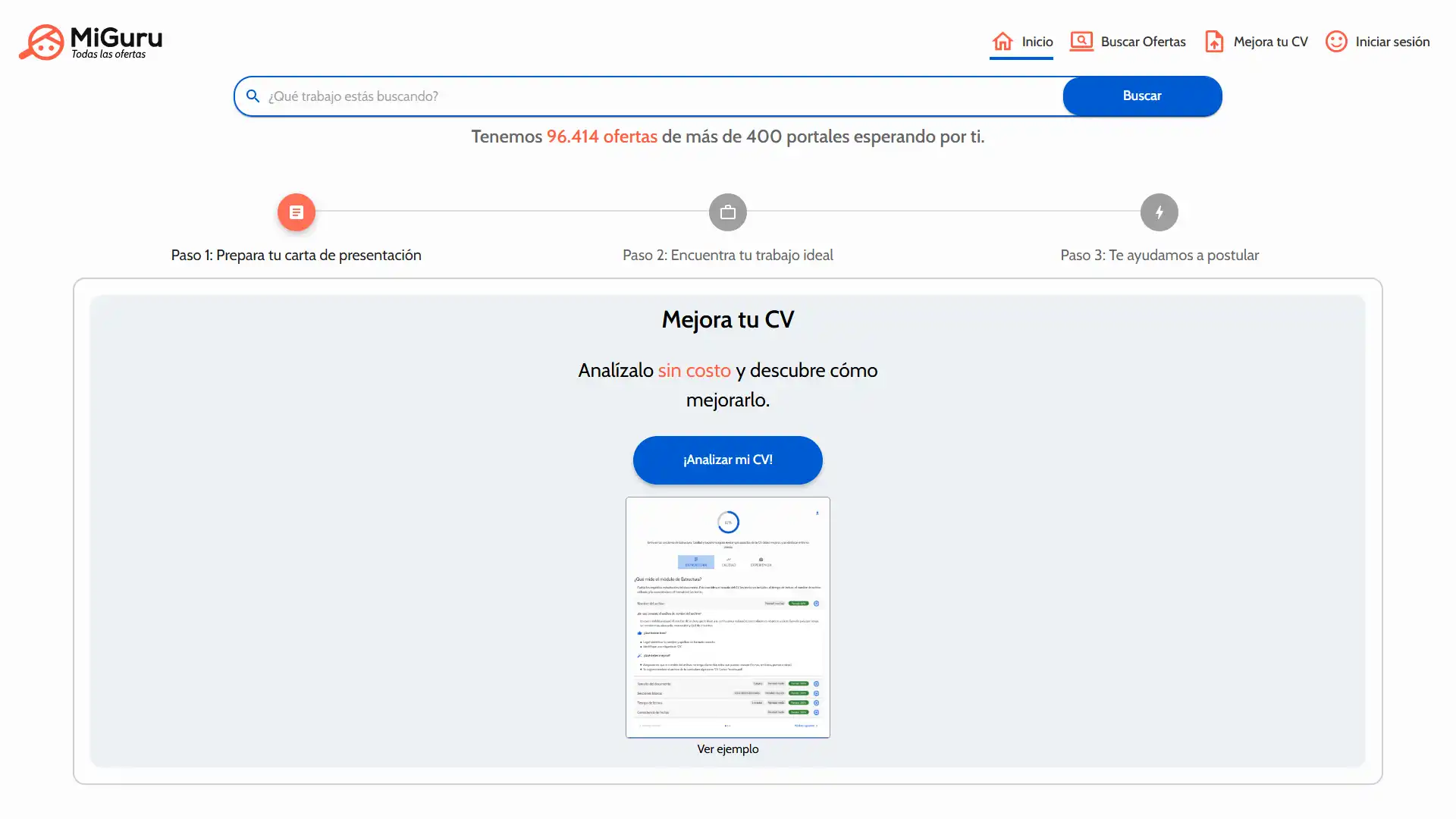Select the step 2 briefcase circle icon
This screenshot has width=1456, height=819.
click(728, 212)
